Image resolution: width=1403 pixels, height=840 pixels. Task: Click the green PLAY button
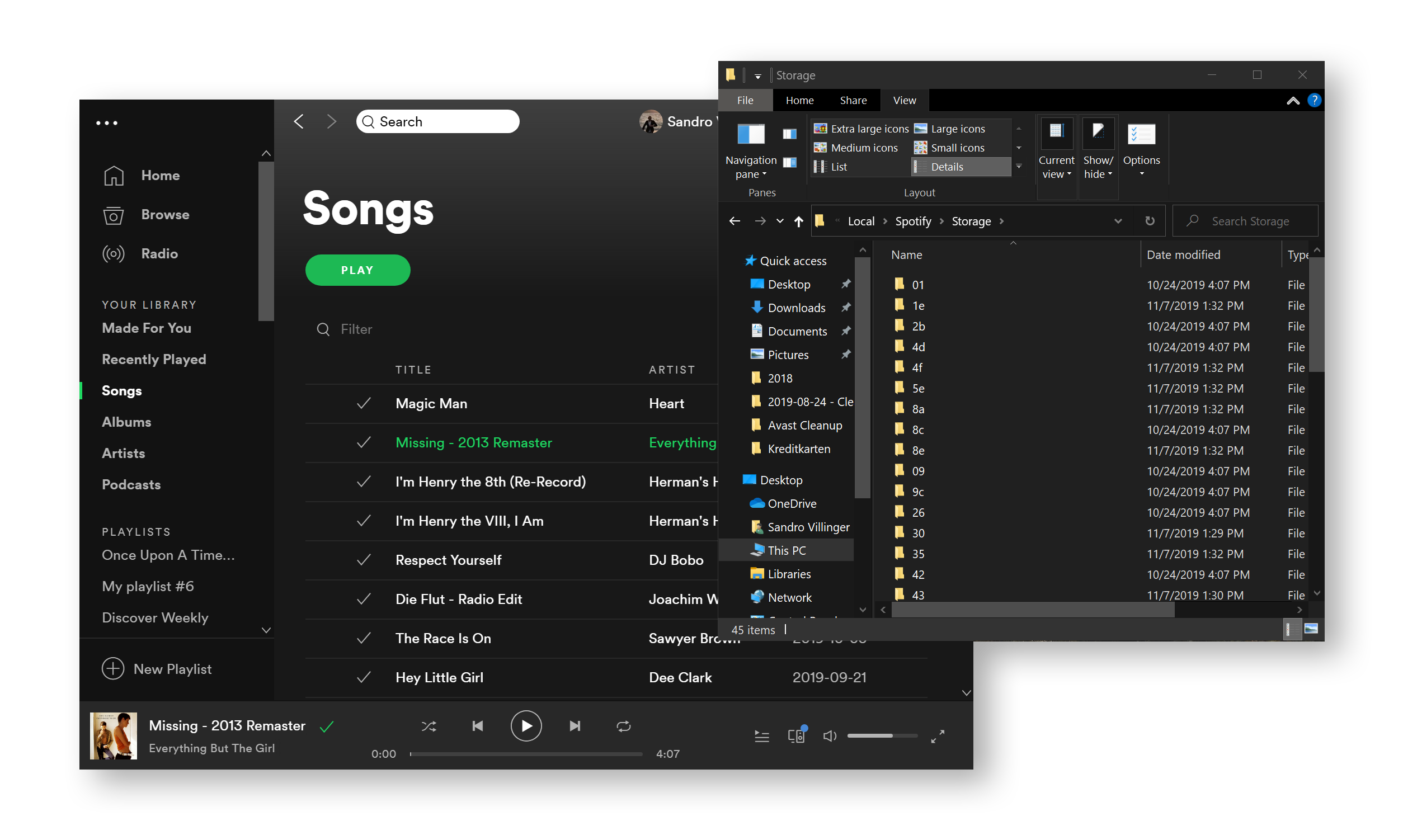point(358,270)
